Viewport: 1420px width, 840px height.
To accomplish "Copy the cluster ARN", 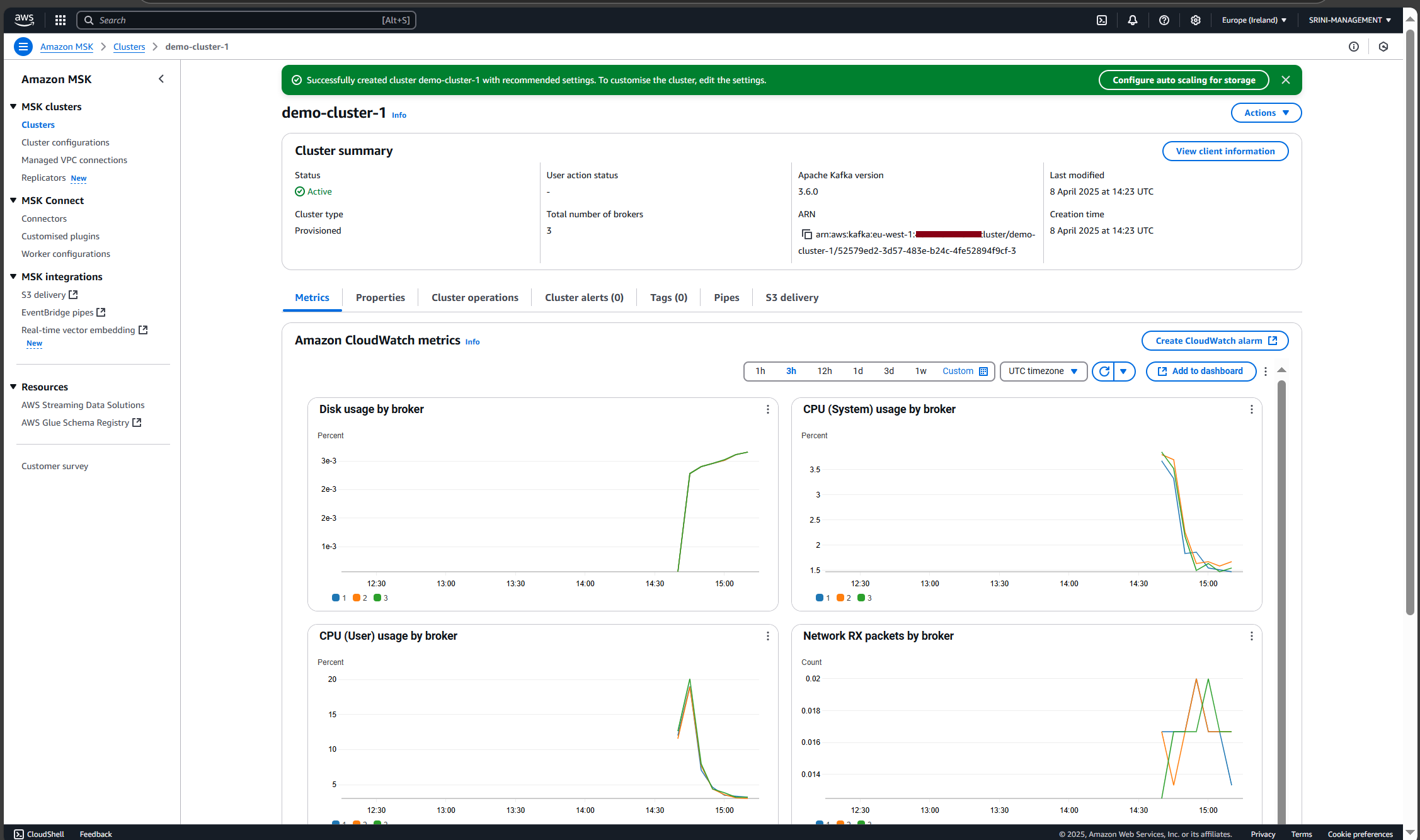I will [x=806, y=234].
